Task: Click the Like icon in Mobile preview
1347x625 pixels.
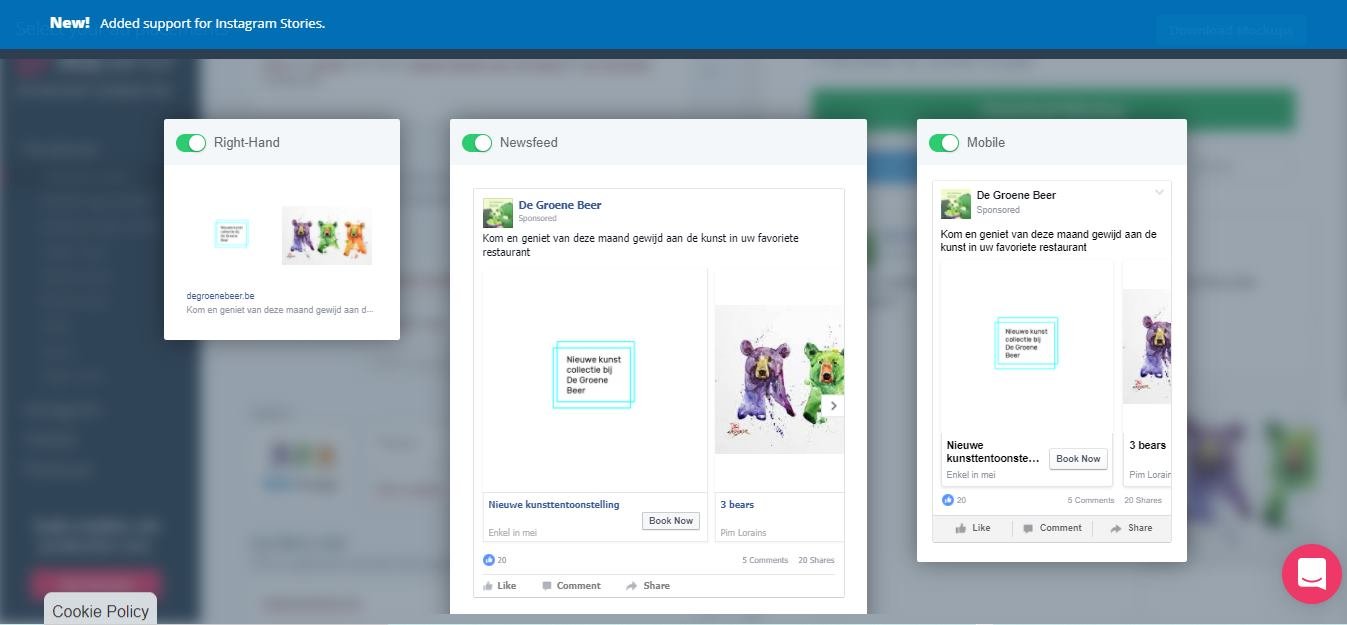Action: pyautogui.click(x=961, y=528)
